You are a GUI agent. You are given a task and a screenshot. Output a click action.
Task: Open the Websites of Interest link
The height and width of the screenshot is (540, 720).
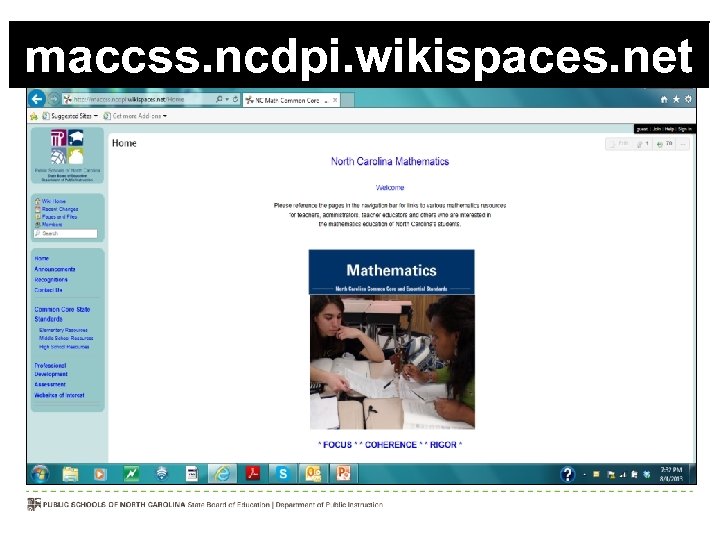(59, 395)
